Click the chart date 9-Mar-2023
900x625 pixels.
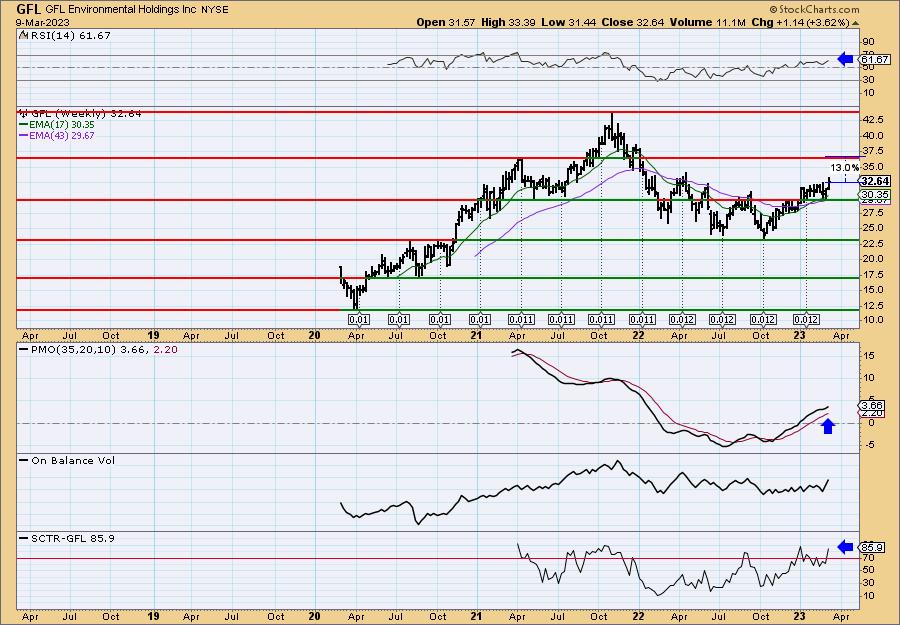(x=43, y=22)
